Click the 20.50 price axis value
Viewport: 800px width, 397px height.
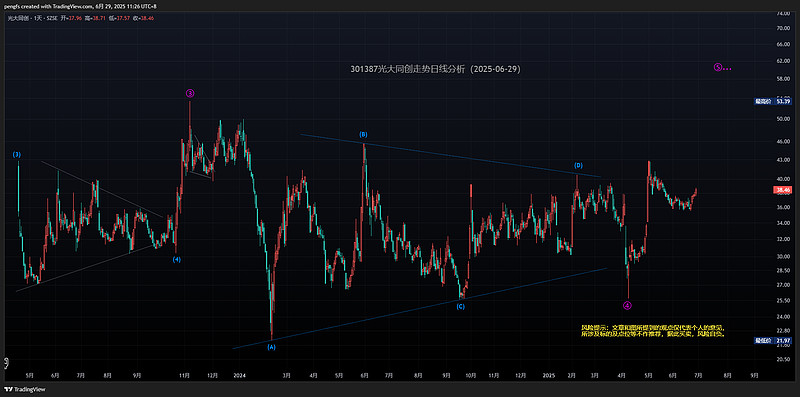[783, 359]
